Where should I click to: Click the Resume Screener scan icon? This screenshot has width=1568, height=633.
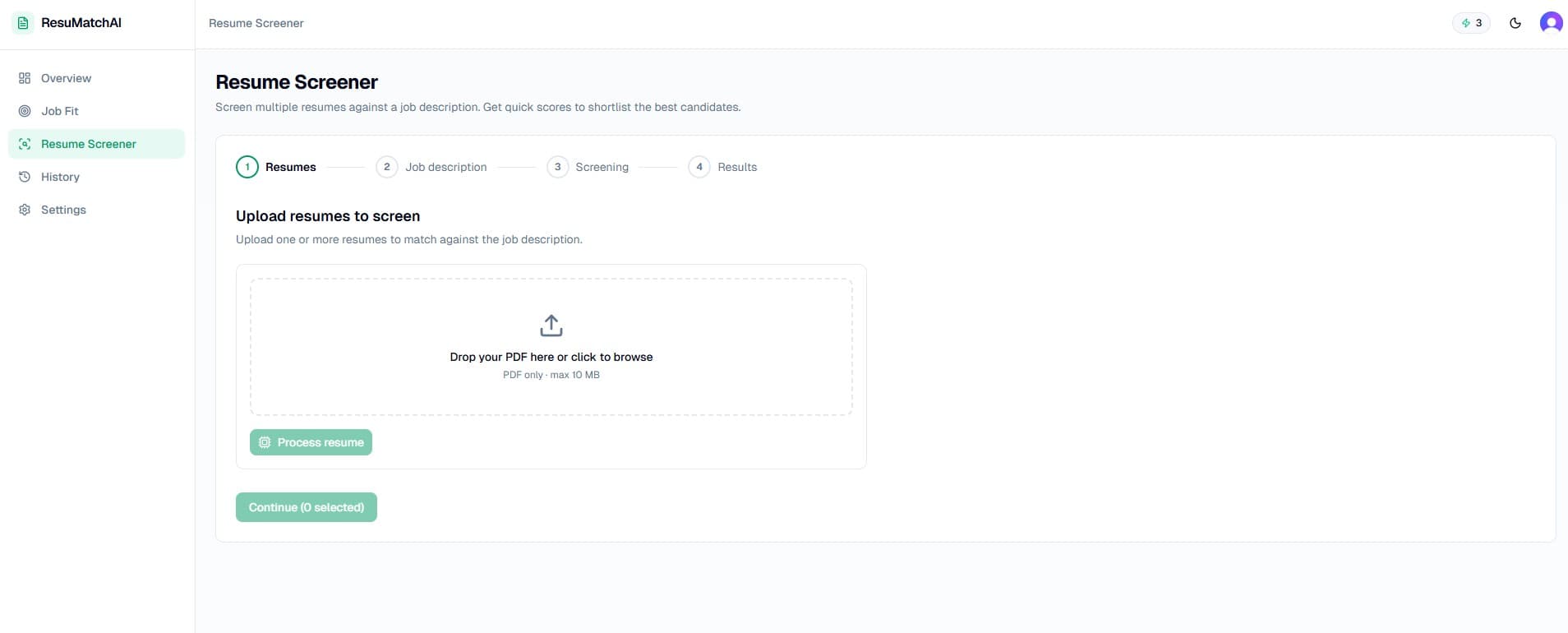pos(25,144)
